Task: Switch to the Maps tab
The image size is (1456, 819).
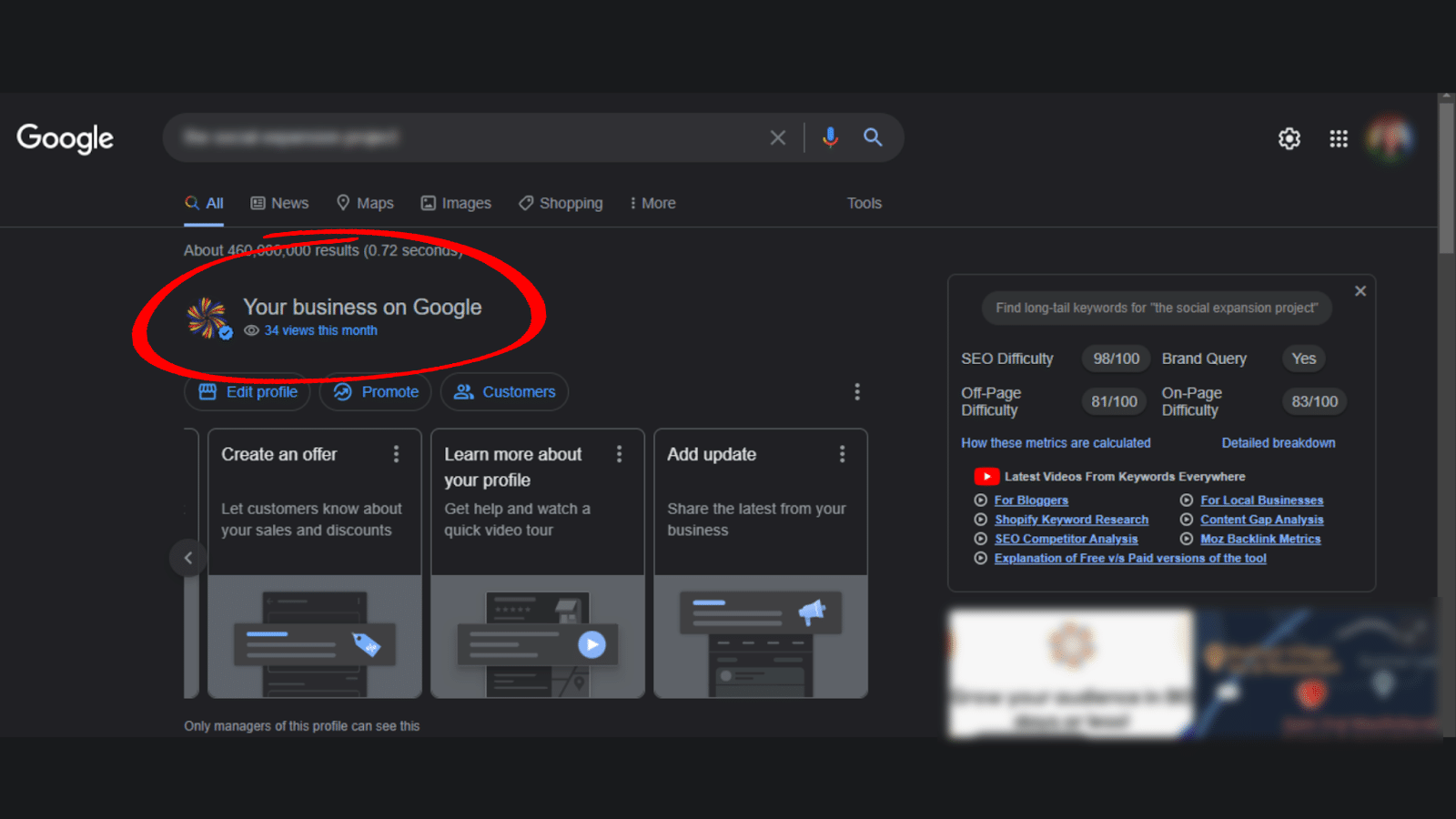Action: click(x=365, y=203)
